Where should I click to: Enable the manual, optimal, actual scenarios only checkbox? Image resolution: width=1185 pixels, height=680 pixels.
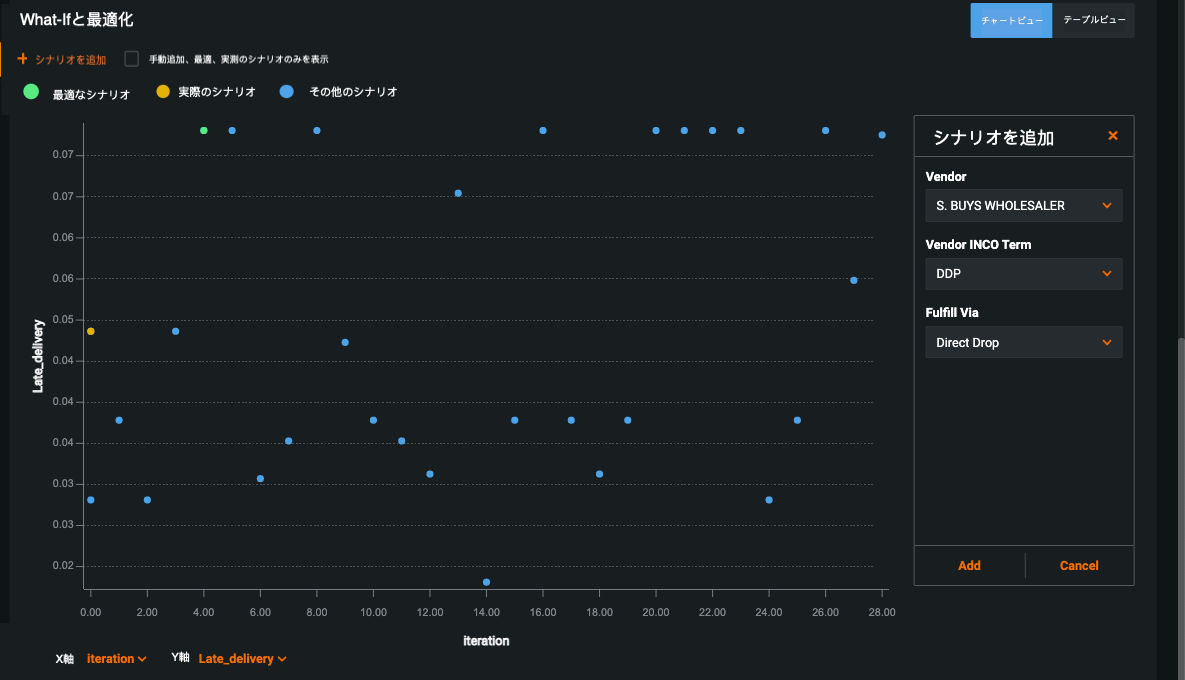132,59
